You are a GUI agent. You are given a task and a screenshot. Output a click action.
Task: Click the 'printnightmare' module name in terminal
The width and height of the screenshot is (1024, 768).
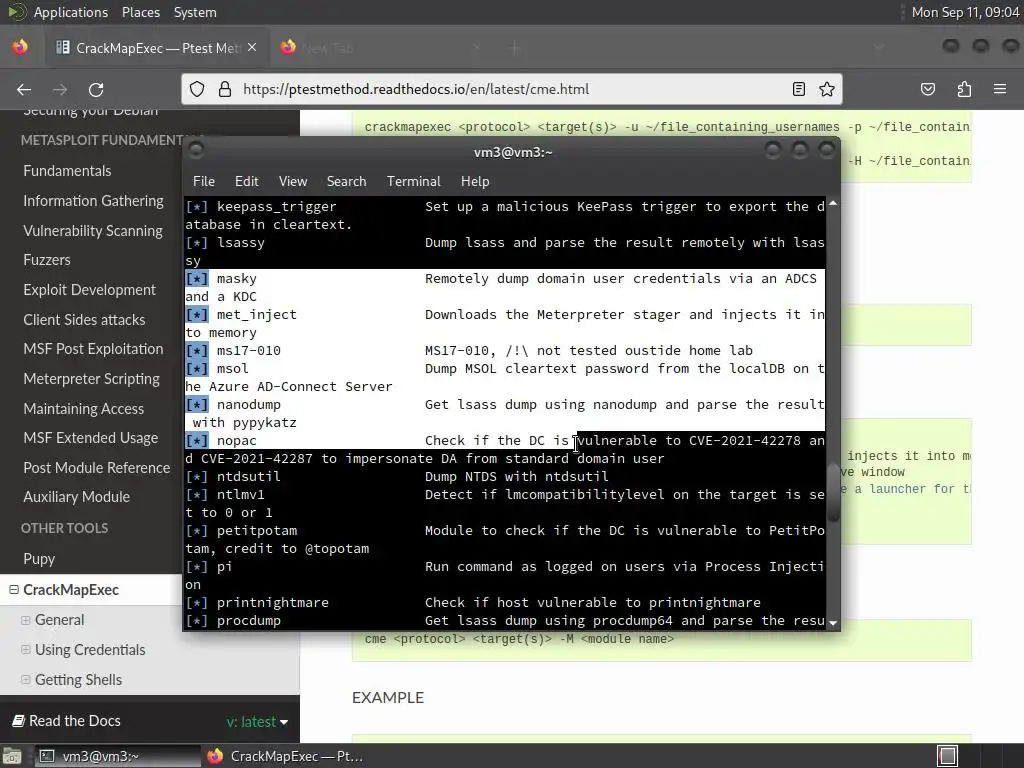(x=272, y=603)
